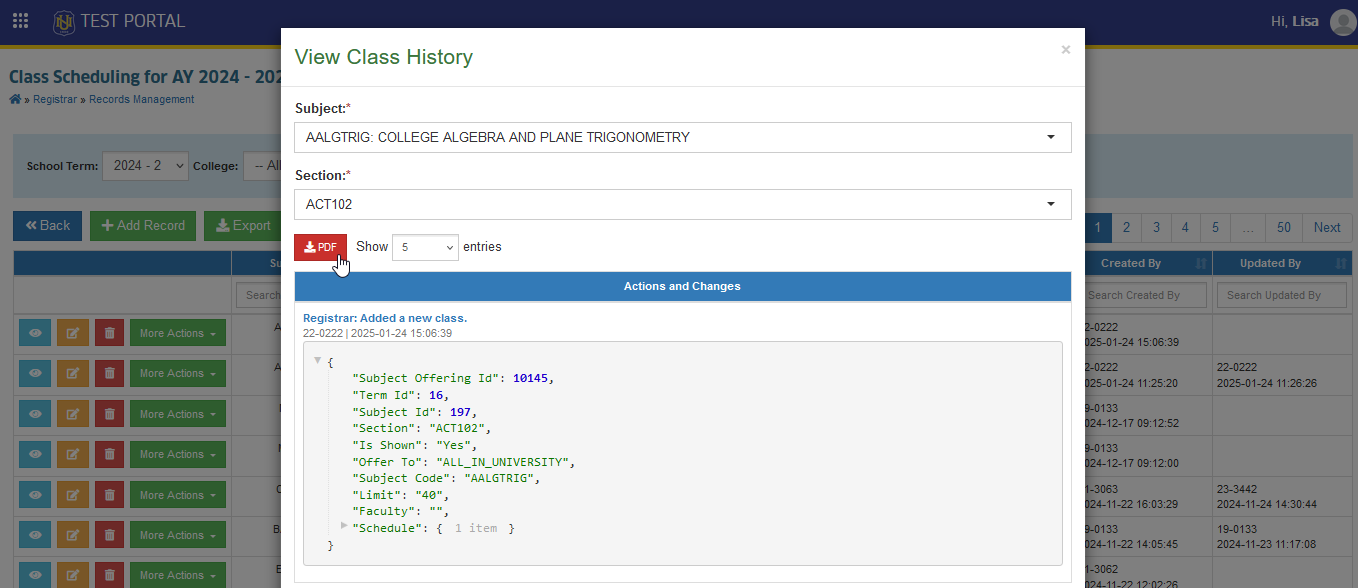Edit record created 2025-01-24 11:25:20
This screenshot has width=1358, height=588.
(x=72, y=373)
